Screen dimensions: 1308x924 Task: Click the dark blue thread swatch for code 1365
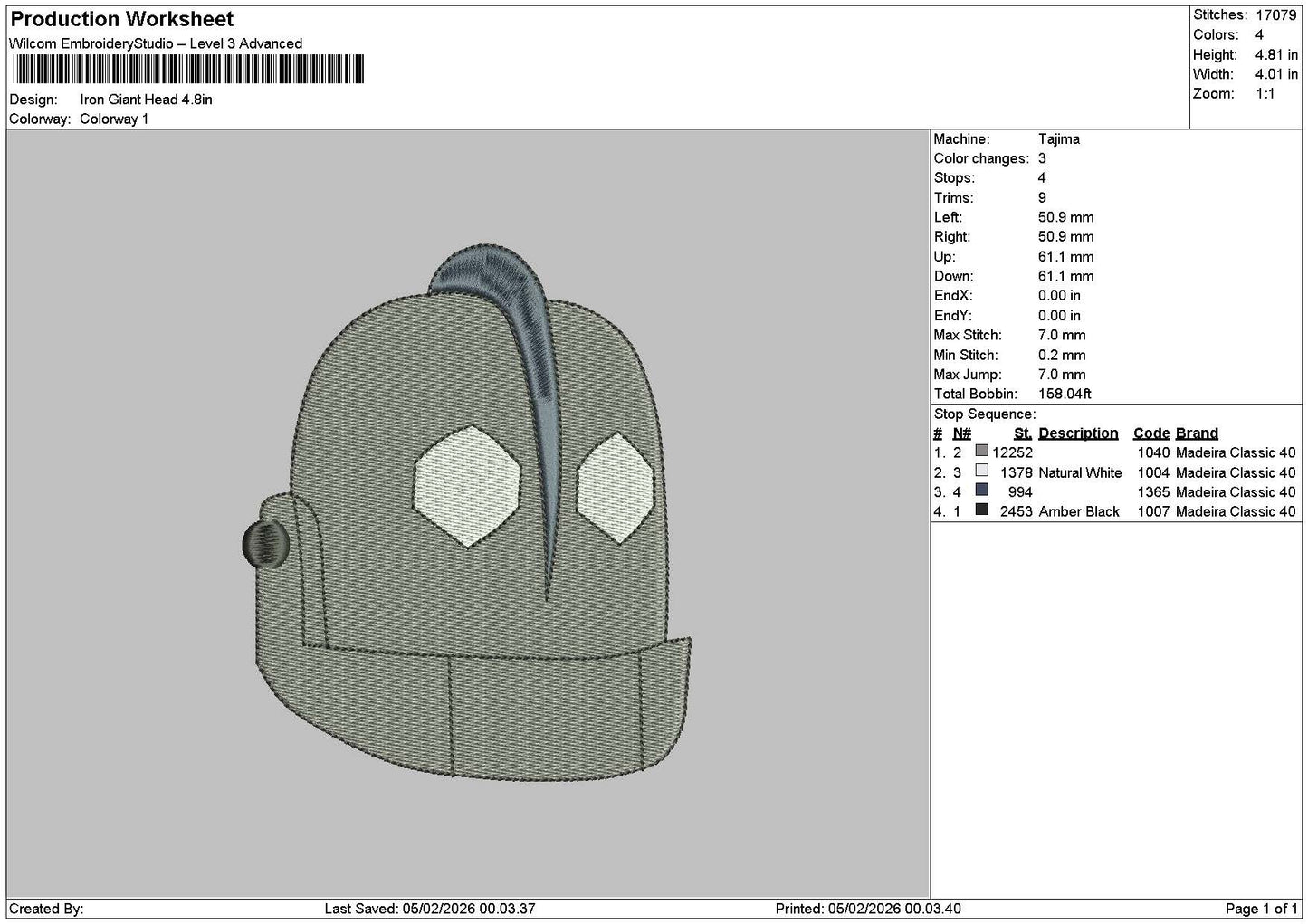point(981,491)
